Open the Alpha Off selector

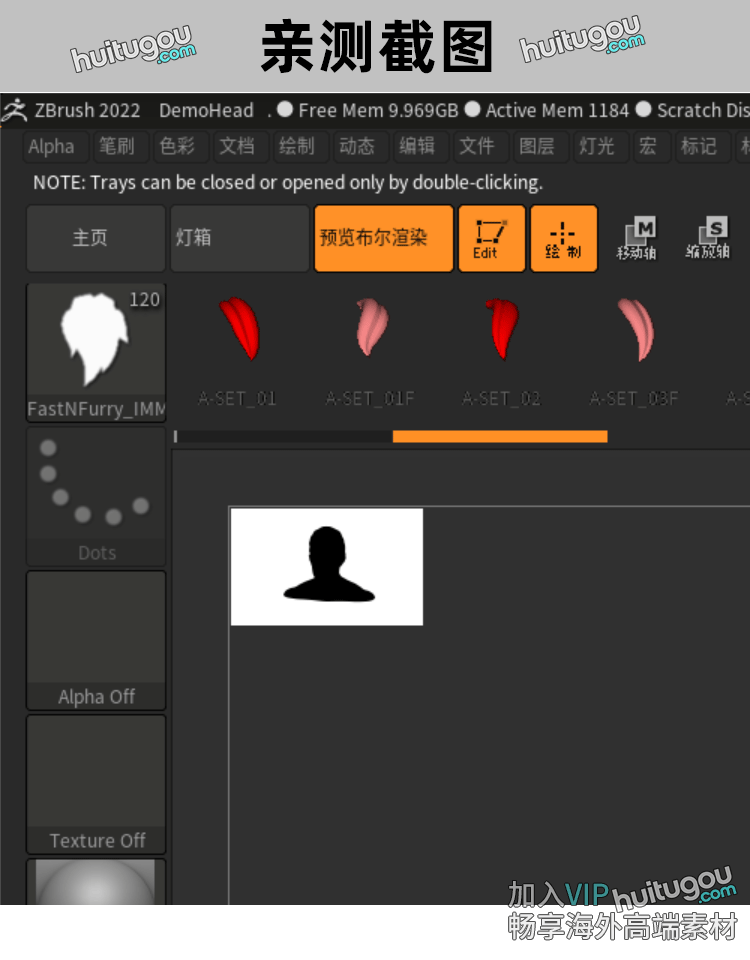pyautogui.click(x=96, y=640)
